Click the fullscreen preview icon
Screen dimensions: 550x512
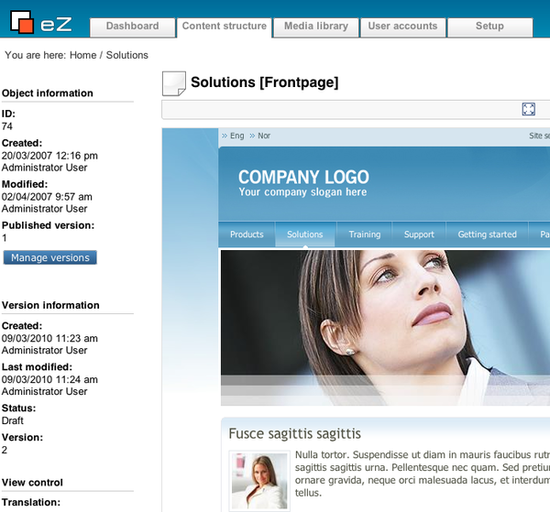pos(528,109)
